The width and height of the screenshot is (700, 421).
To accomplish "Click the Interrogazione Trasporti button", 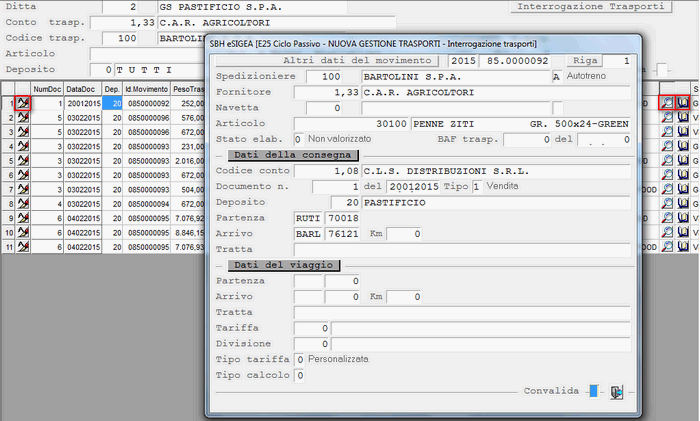I will click(591, 7).
